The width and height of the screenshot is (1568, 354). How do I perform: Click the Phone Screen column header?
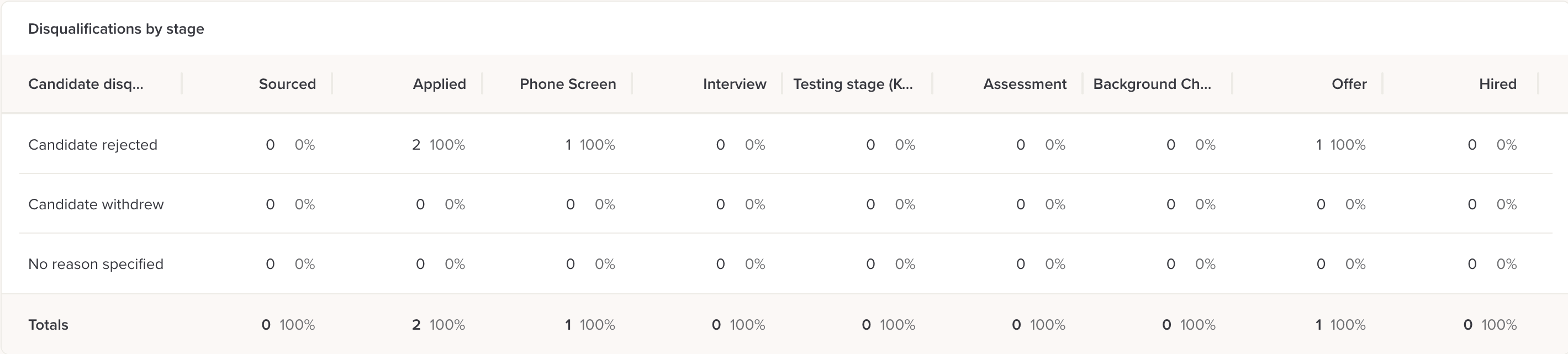click(567, 84)
